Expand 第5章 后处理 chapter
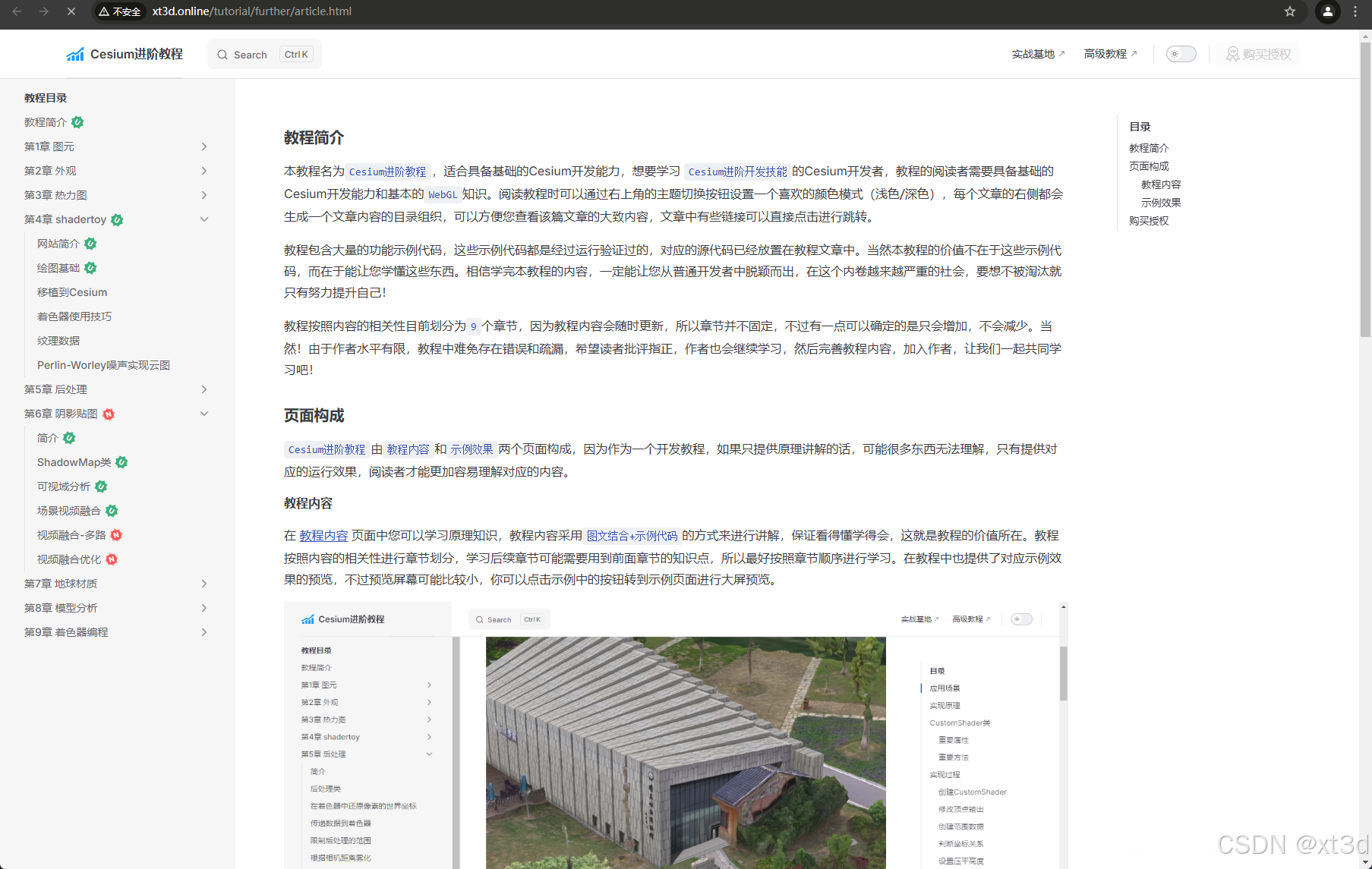Screen dimensions: 1372x869 [203, 389]
